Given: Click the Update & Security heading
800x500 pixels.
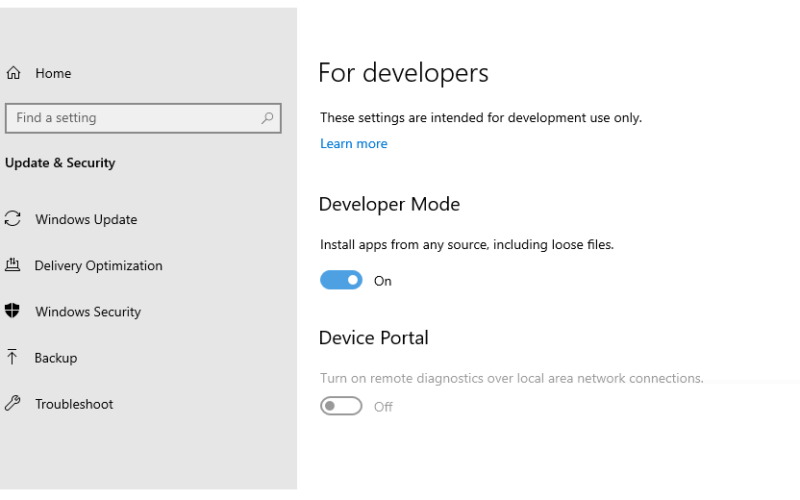Looking at the screenshot, I should pos(60,163).
